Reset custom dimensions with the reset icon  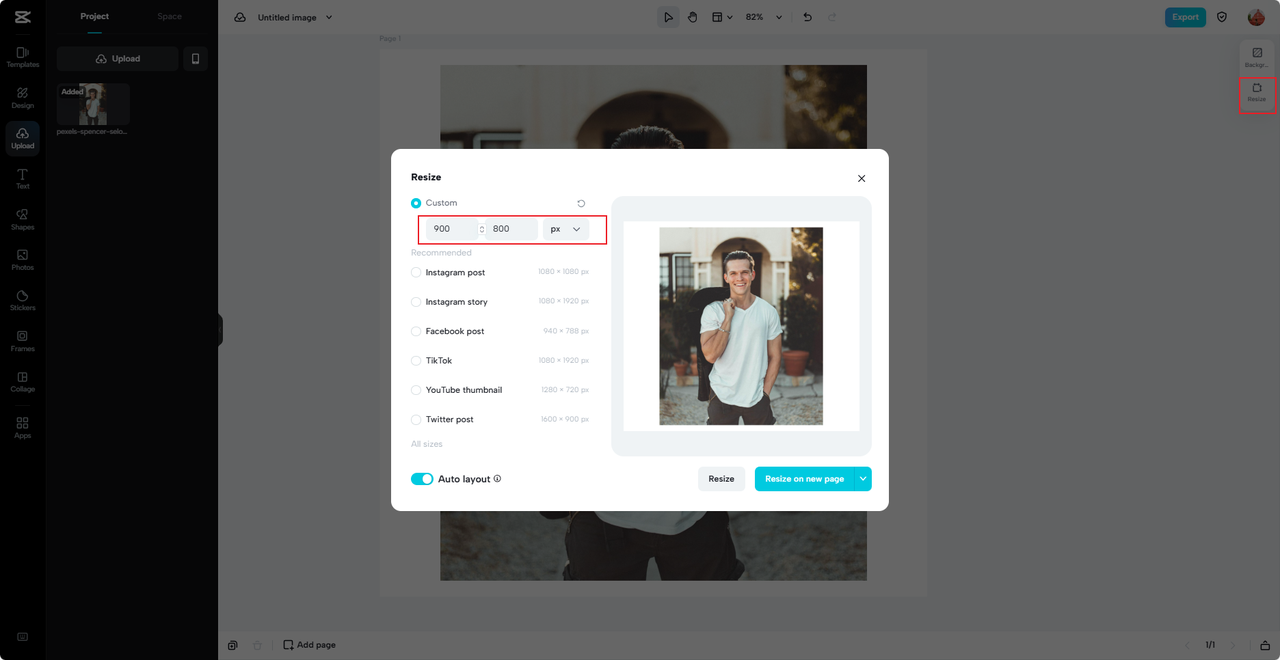click(x=581, y=203)
